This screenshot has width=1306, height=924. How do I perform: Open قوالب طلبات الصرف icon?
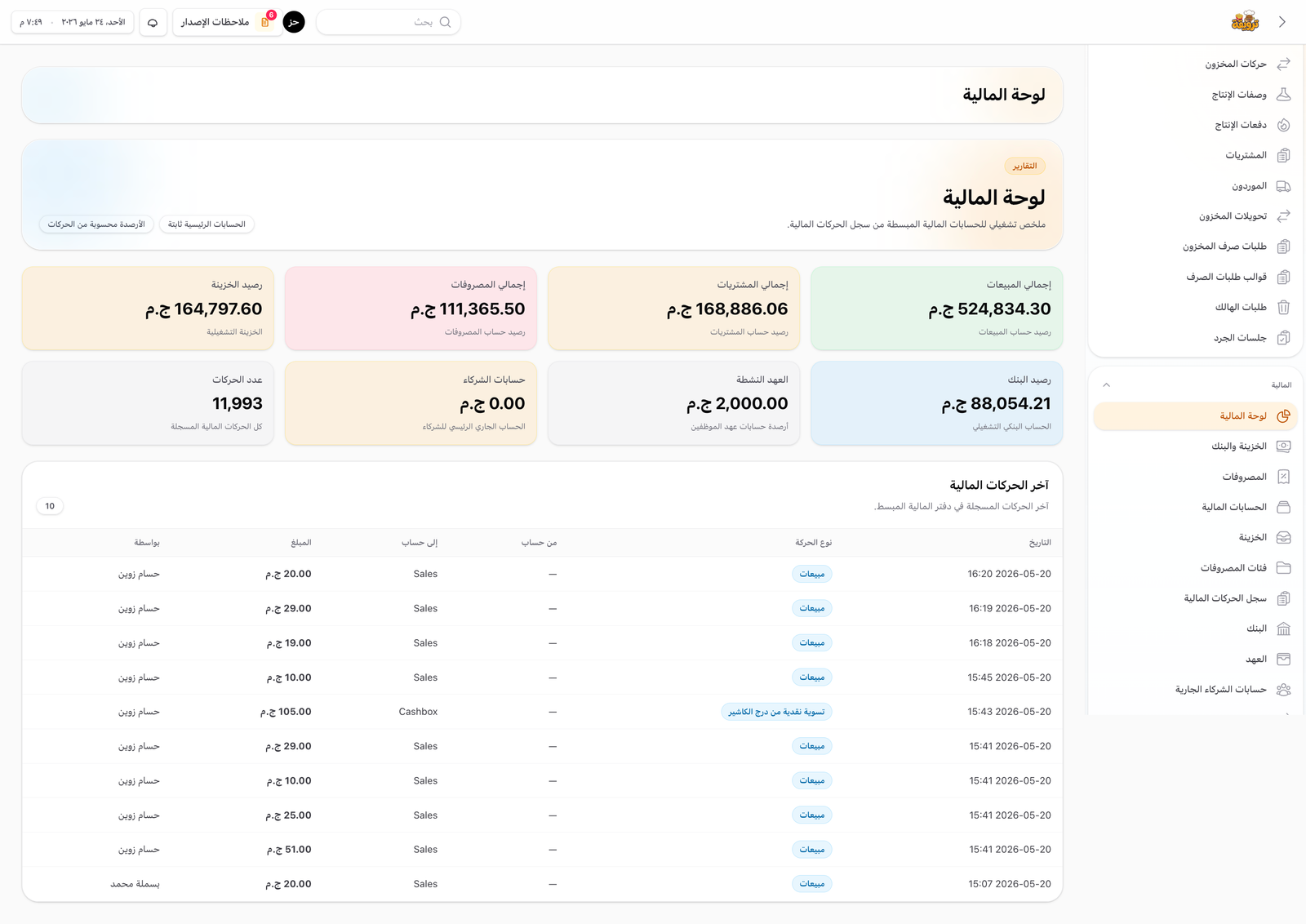tap(1283, 277)
